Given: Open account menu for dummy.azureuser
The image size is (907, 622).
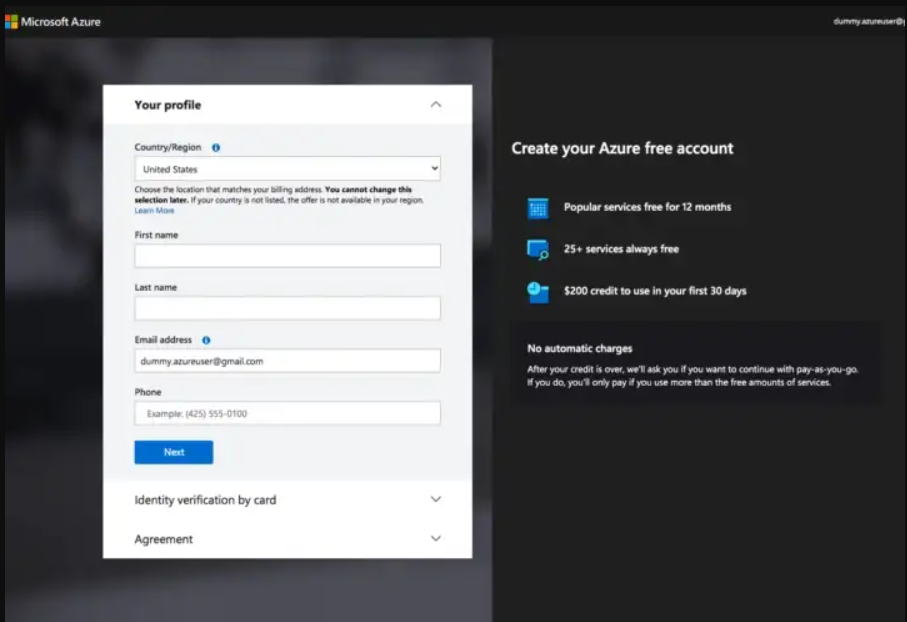Looking at the screenshot, I should pyautogui.click(x=868, y=21).
